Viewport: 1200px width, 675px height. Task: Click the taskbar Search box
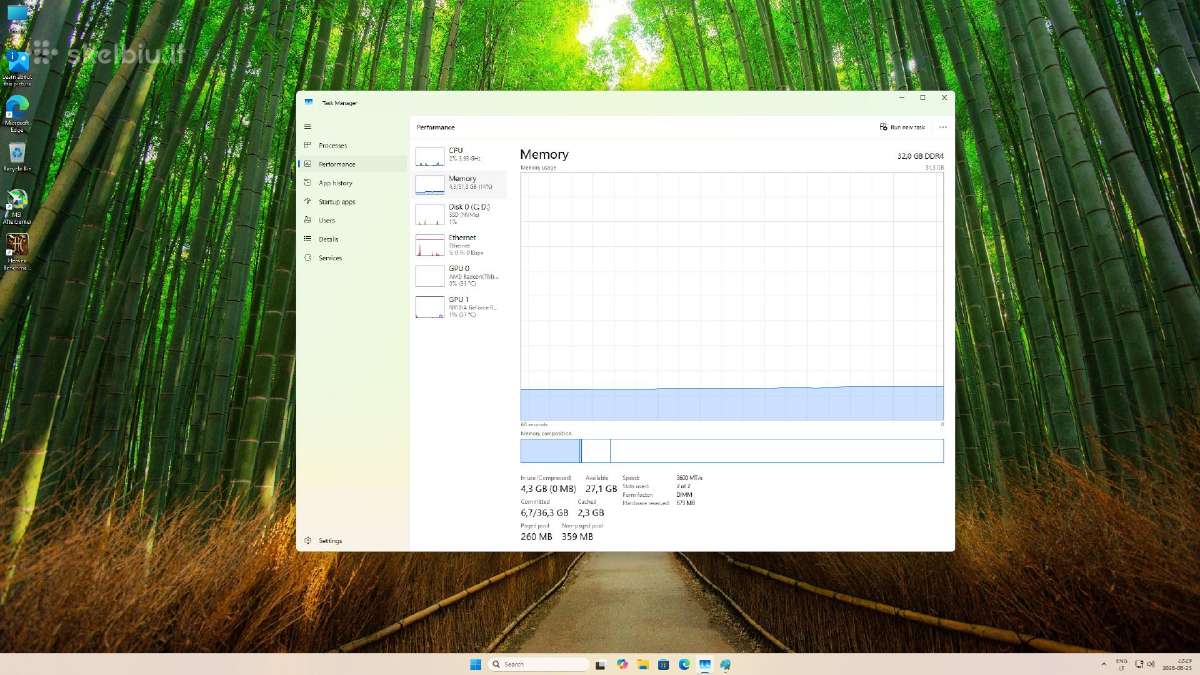538,664
